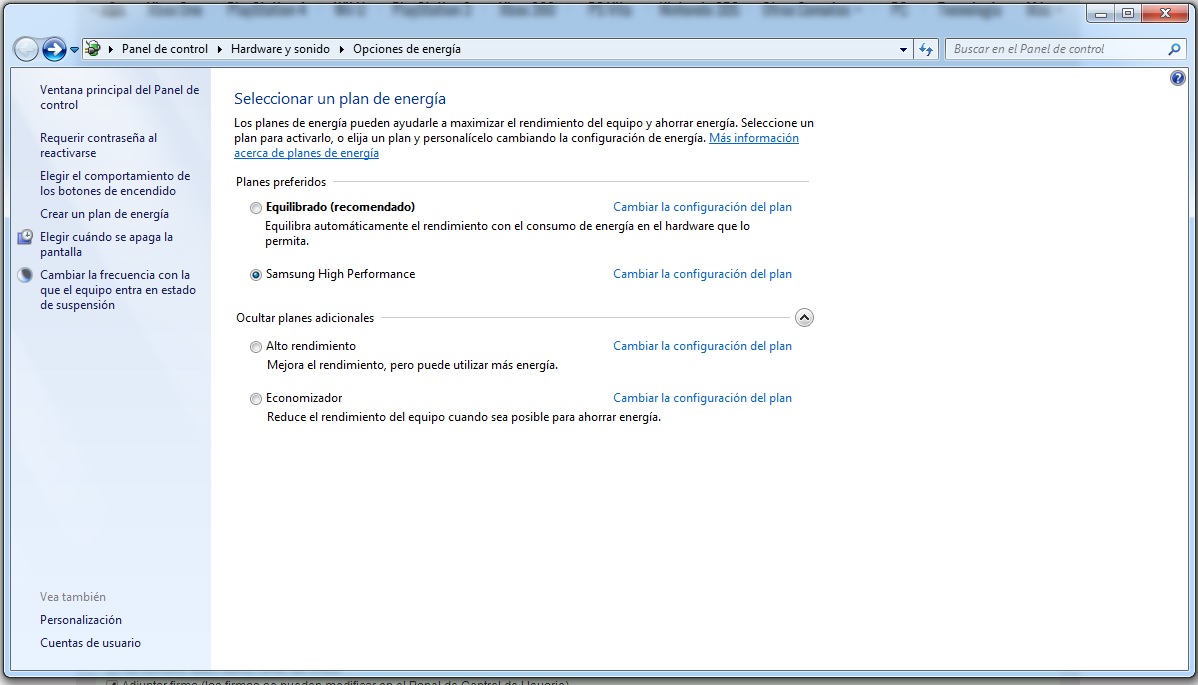Click the Control Panel address bar icon
Screen dimensions: 1198x685
[x=92, y=49]
